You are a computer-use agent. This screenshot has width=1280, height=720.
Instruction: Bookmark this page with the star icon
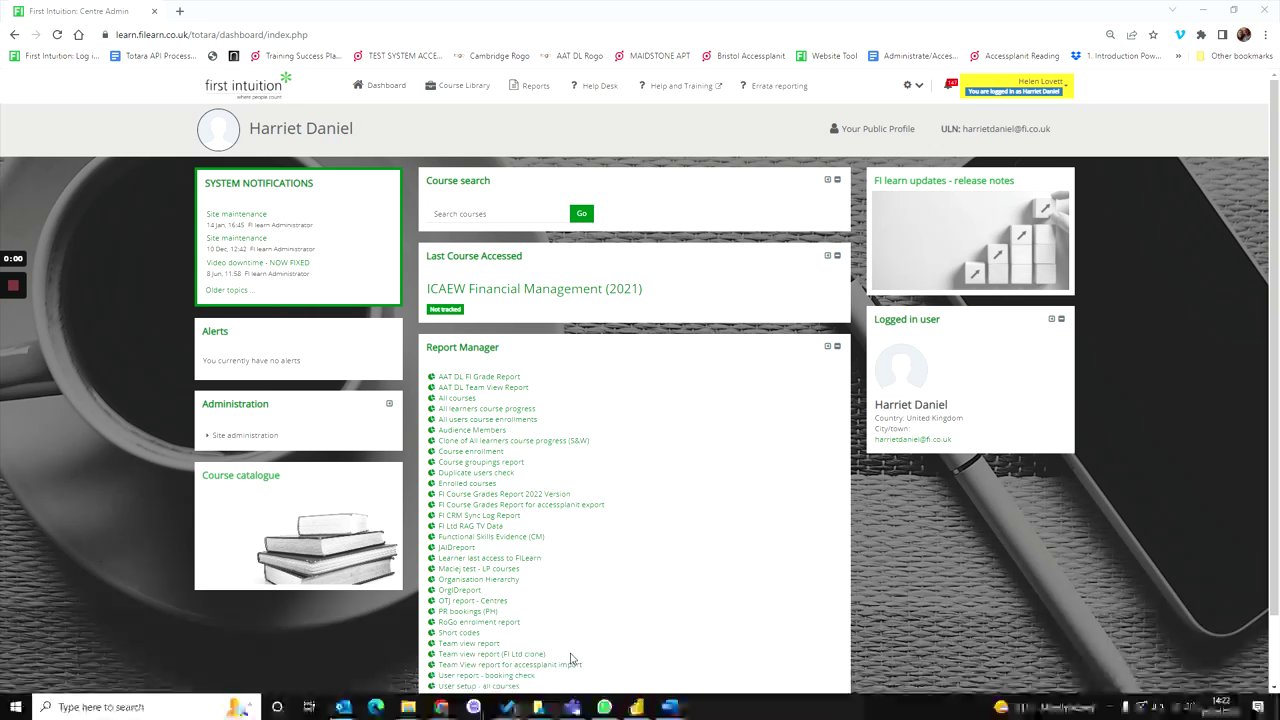pyautogui.click(x=1153, y=34)
